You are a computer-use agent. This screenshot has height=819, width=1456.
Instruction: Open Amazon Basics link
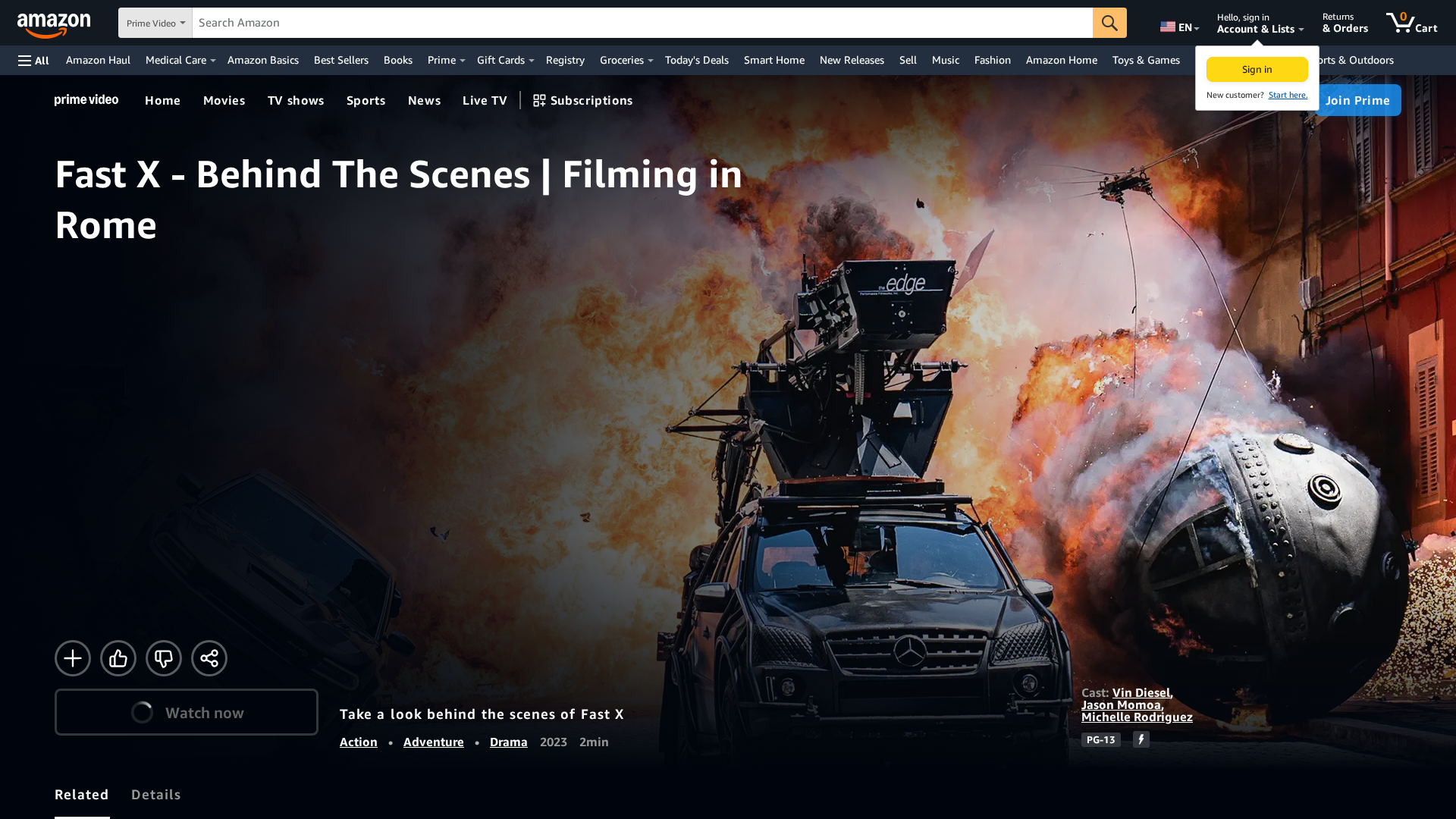(262, 60)
